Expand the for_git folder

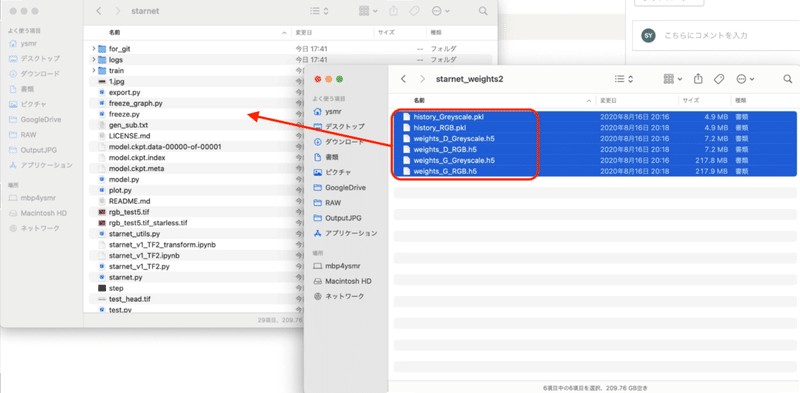point(93,48)
